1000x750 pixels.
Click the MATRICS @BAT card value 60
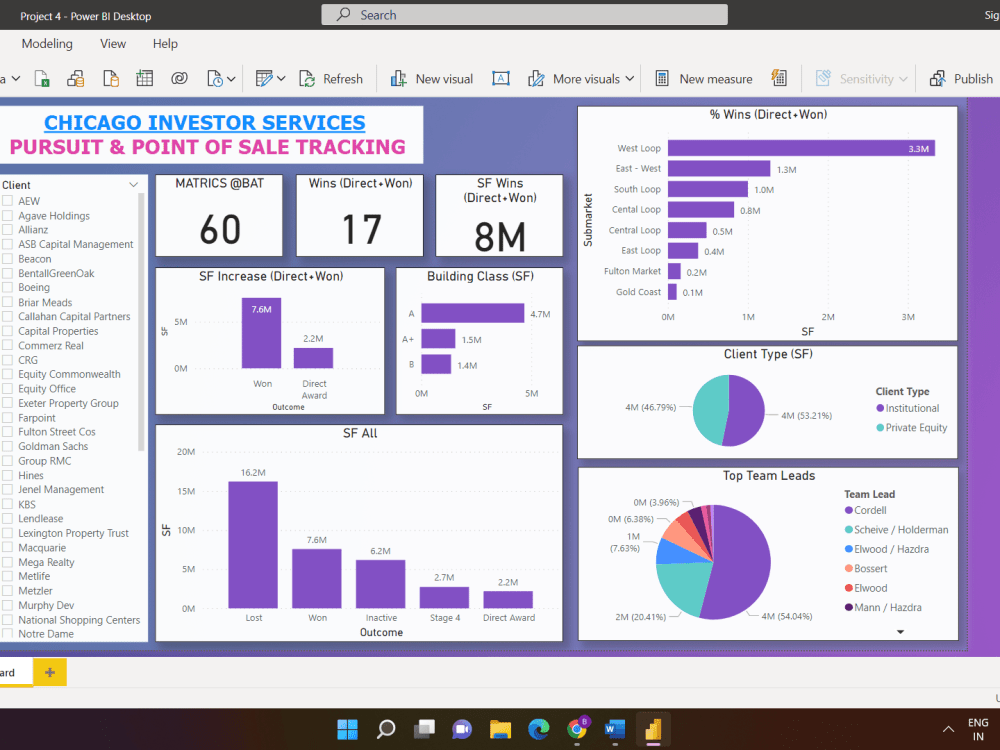pos(220,229)
